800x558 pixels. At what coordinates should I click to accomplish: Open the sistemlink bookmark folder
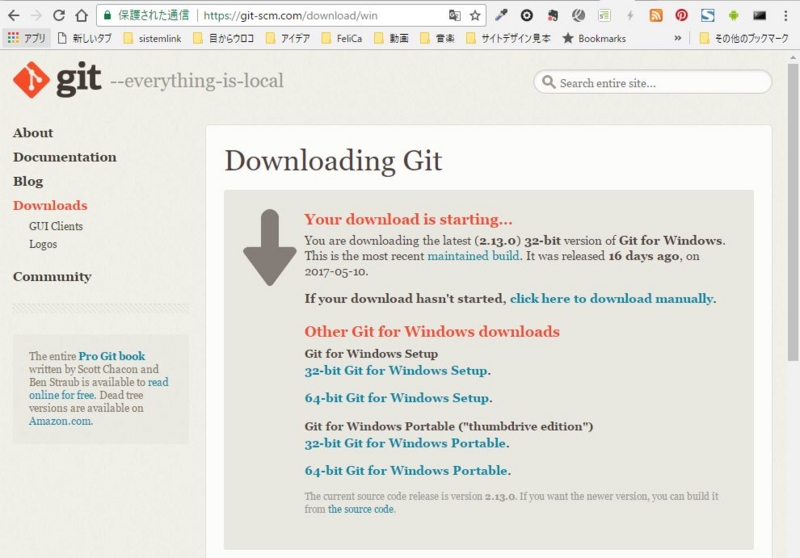[x=153, y=38]
